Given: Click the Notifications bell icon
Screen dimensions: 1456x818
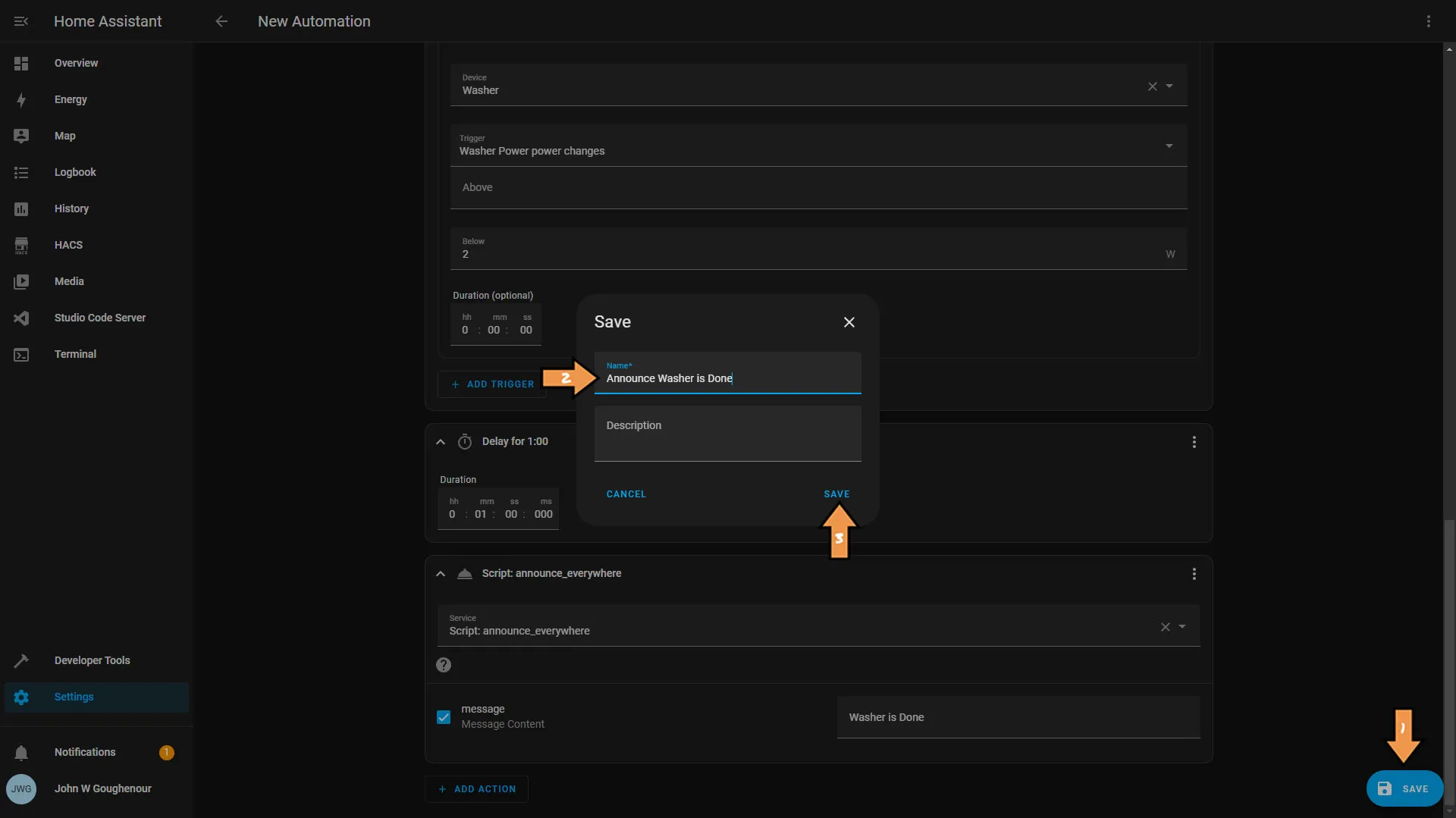Looking at the screenshot, I should click(x=21, y=752).
